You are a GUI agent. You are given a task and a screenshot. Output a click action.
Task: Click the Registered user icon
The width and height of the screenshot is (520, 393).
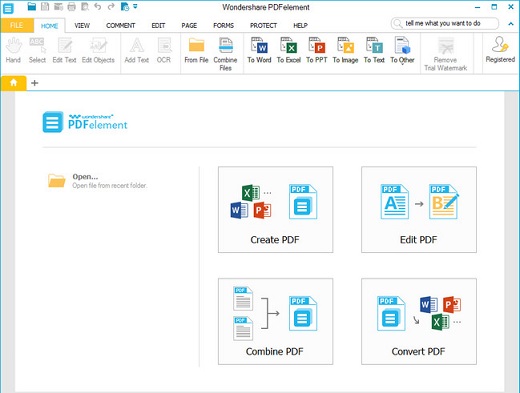point(500,50)
